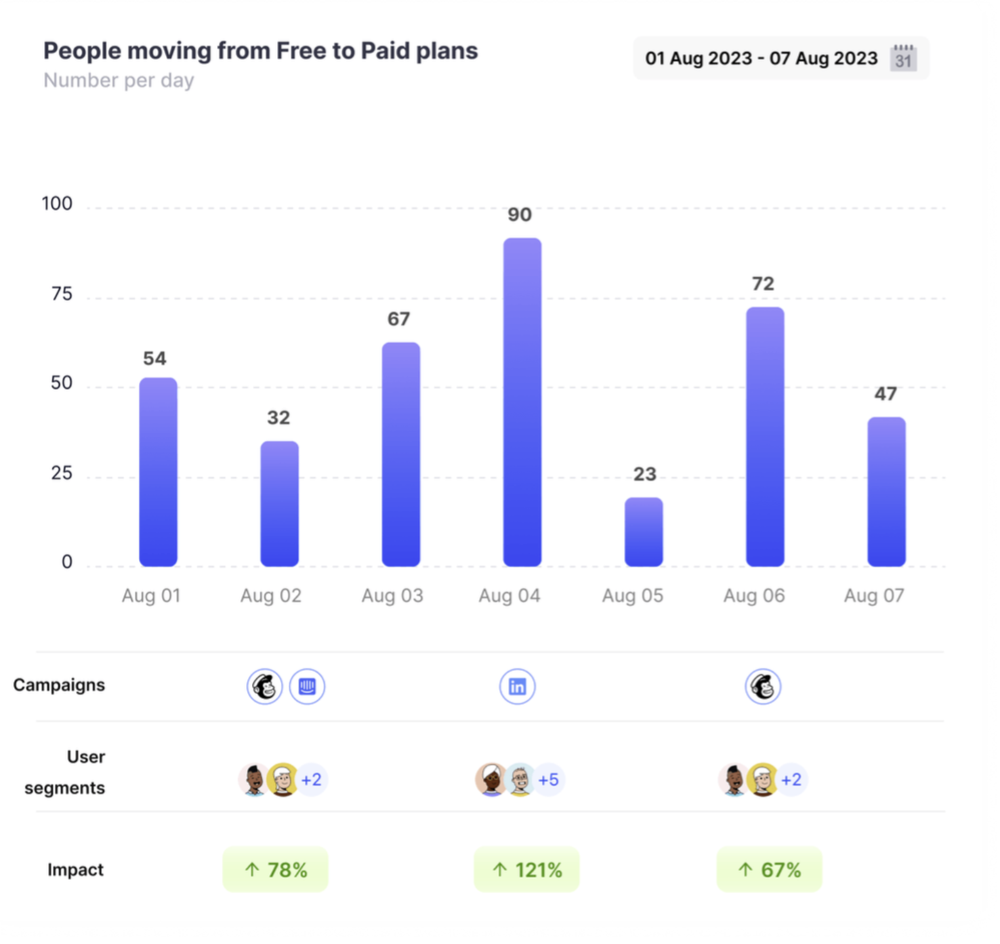Image resolution: width=1000 pixels, height=944 pixels.
Task: Click the Aug 03 axis label
Action: coord(392,596)
